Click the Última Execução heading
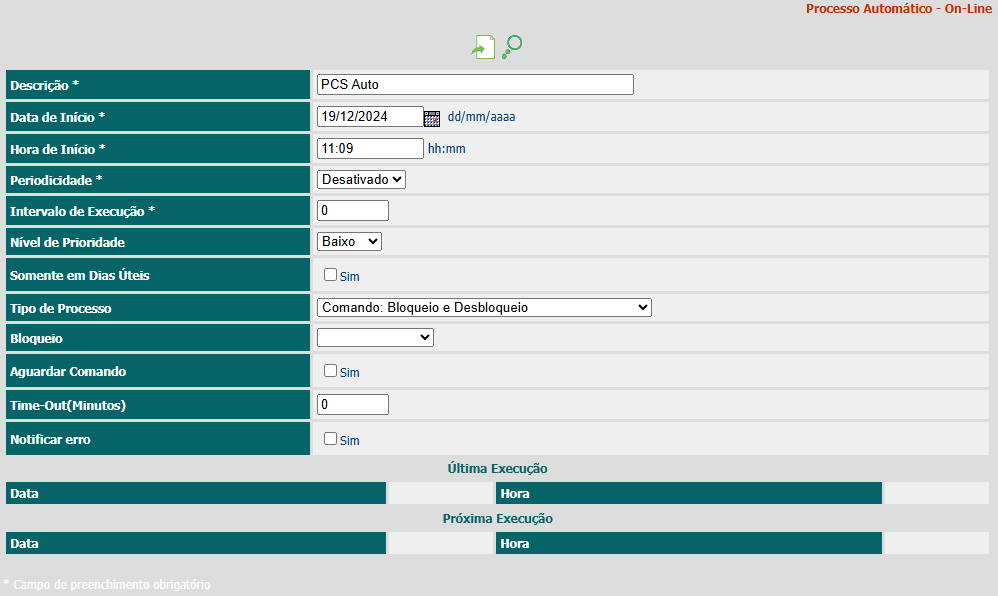The width and height of the screenshot is (998, 596). coord(497,469)
